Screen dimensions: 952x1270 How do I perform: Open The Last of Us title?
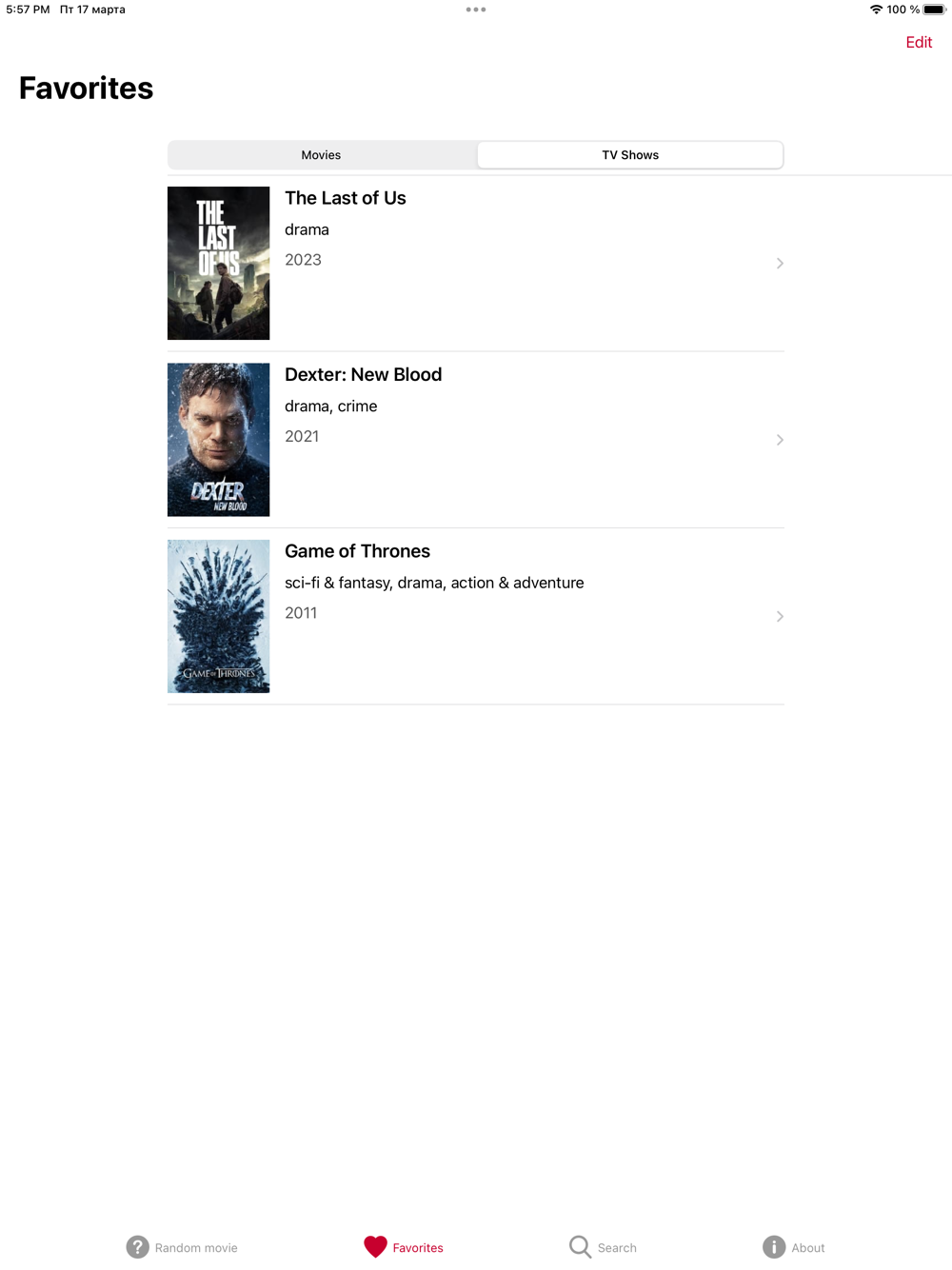tap(346, 198)
